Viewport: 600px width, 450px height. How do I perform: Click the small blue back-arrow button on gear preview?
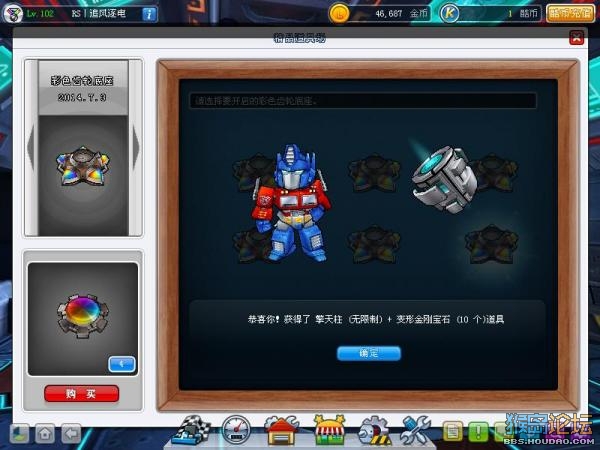(122, 364)
